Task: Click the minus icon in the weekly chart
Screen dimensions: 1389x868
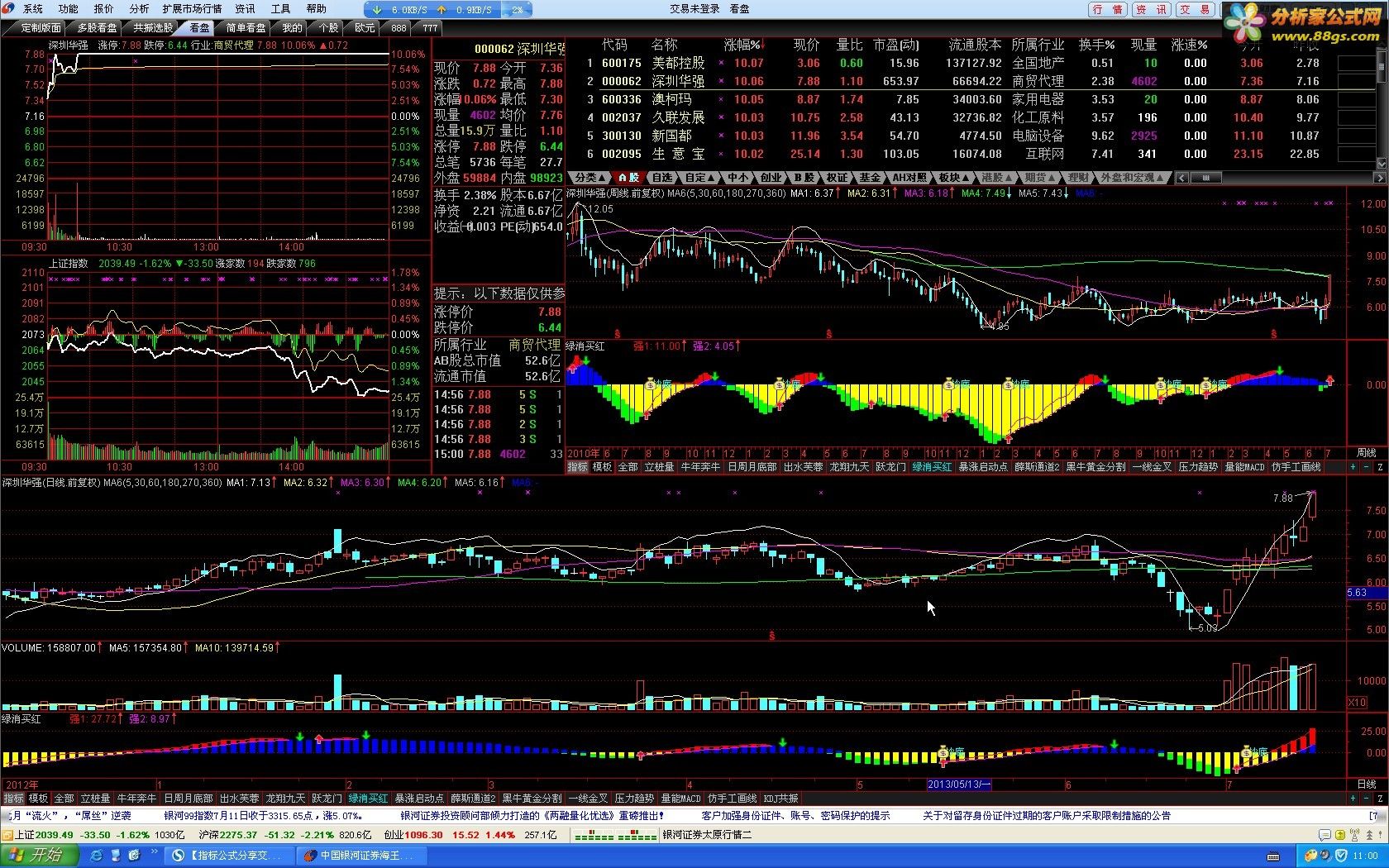Action: (1366, 467)
